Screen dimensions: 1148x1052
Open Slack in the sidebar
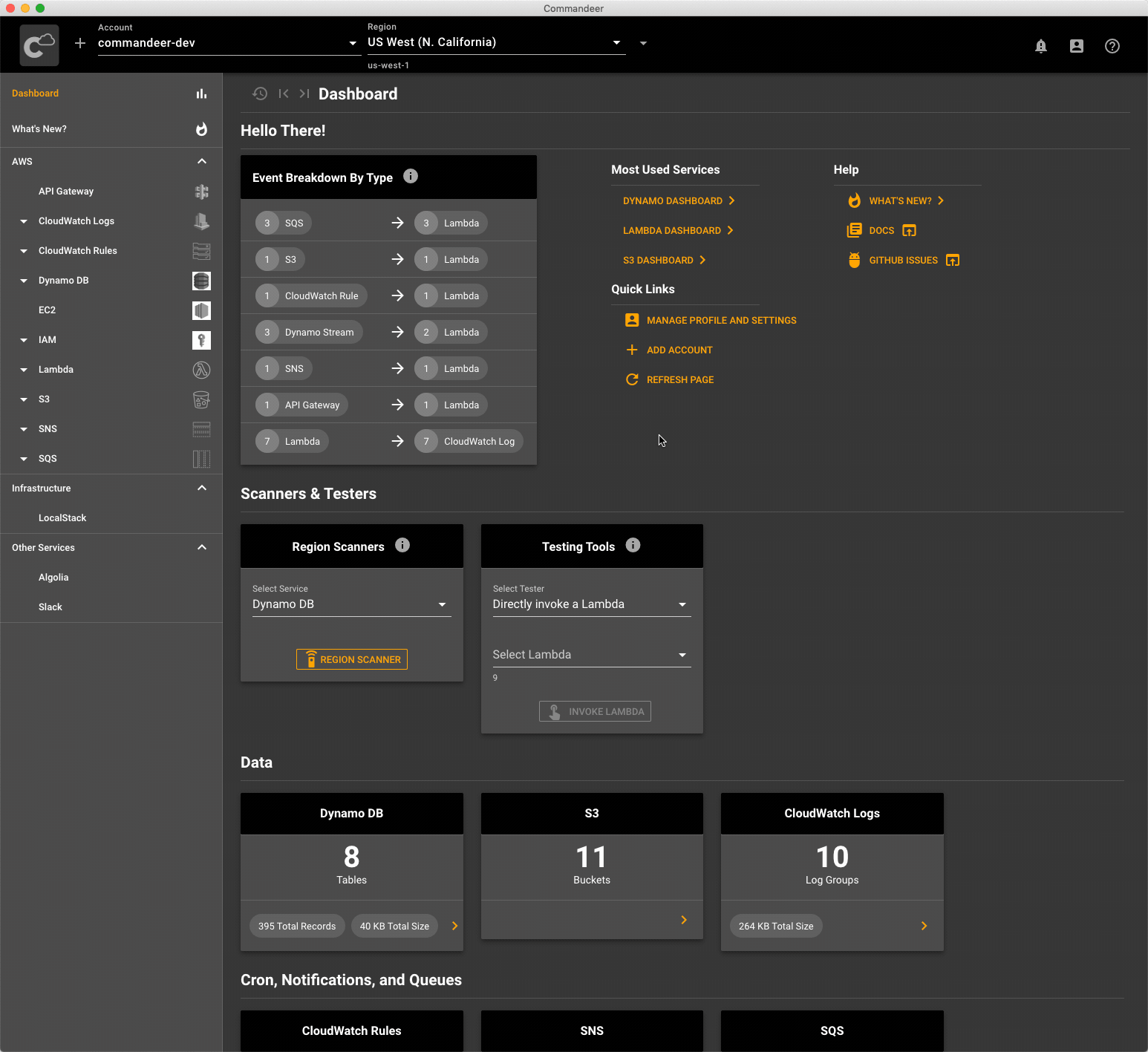coord(50,607)
